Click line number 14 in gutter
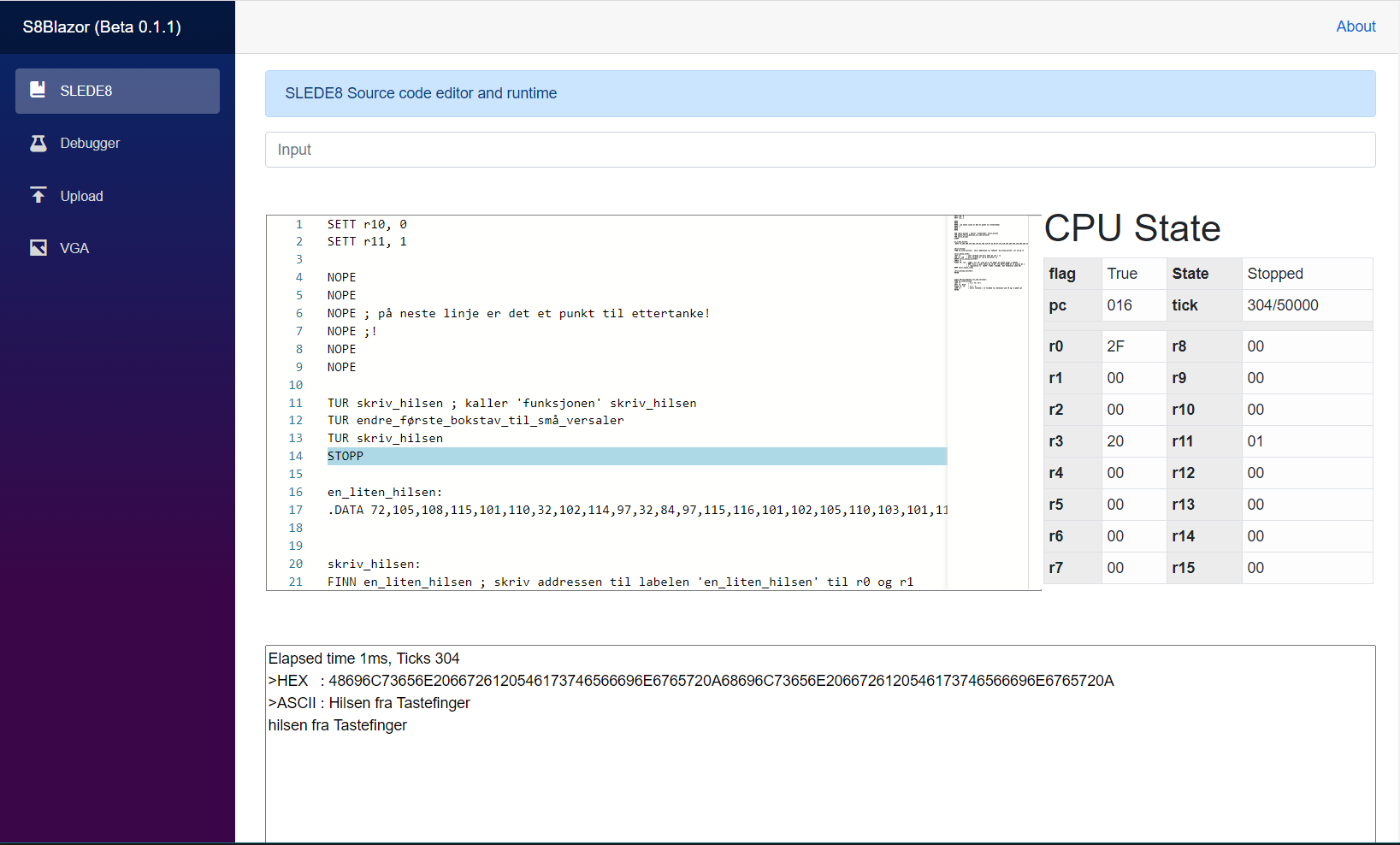Viewport: 1400px width, 845px height. (296, 456)
